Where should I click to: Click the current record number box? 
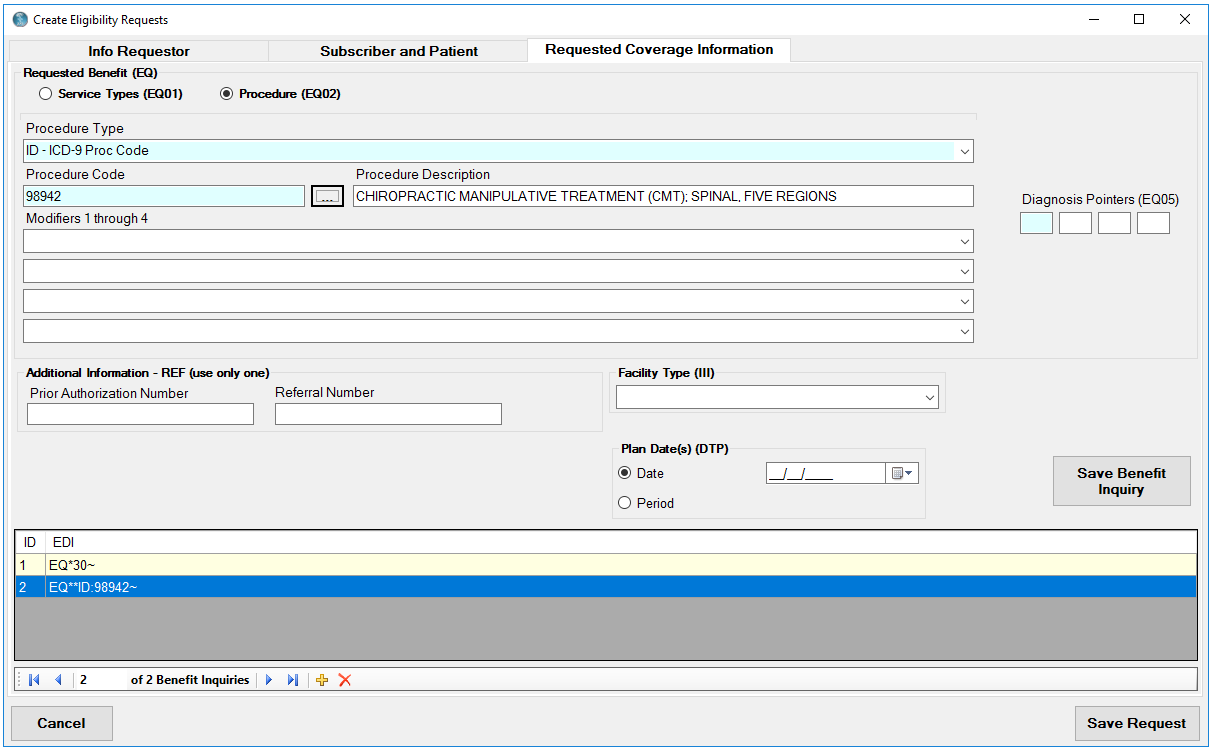tap(102, 680)
